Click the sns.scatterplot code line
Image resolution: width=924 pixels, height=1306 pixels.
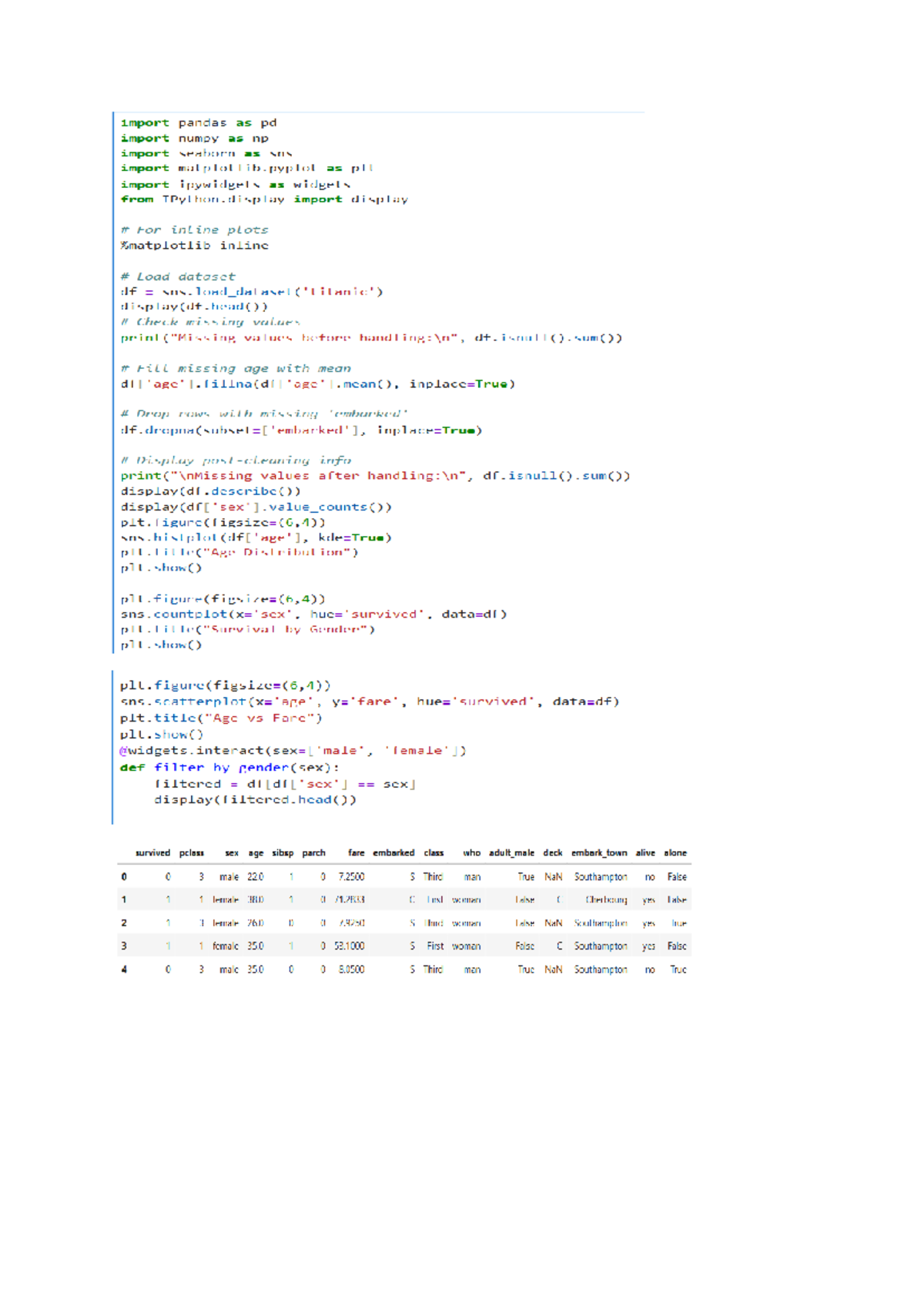coord(369,702)
